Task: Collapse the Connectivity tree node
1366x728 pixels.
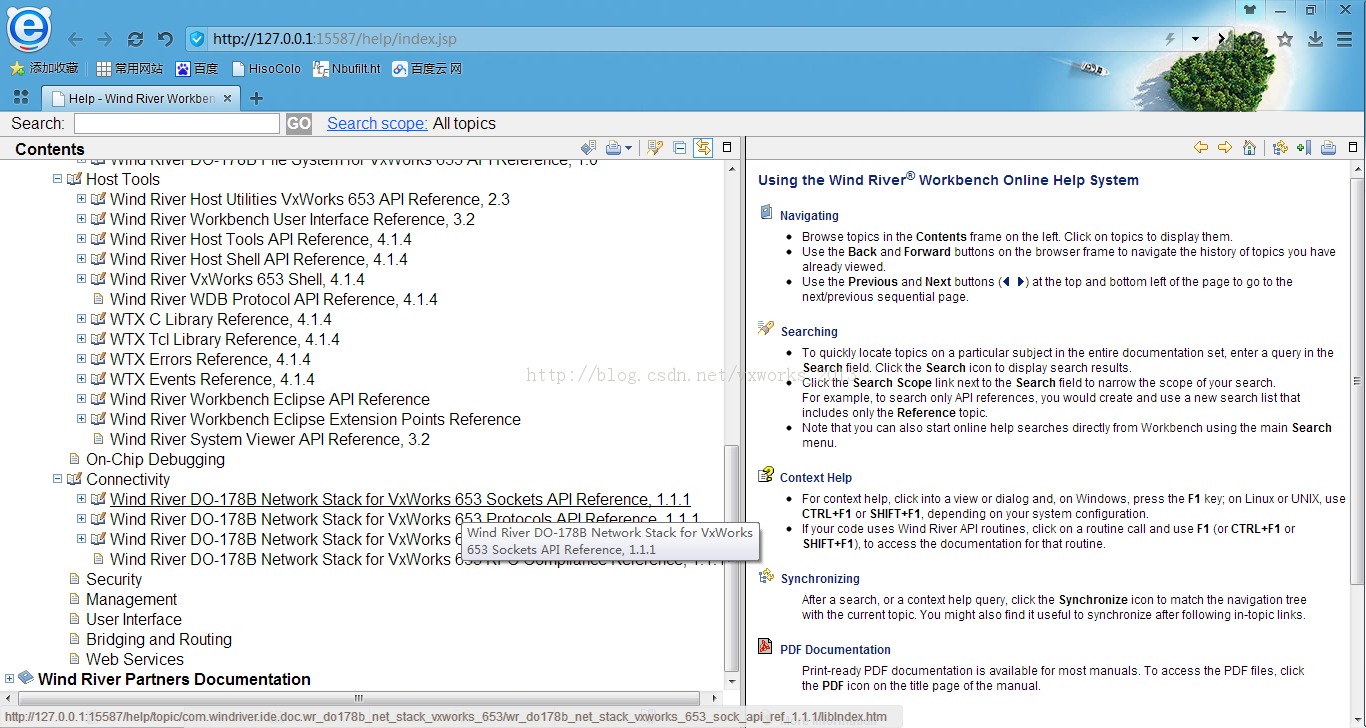Action: pos(57,479)
